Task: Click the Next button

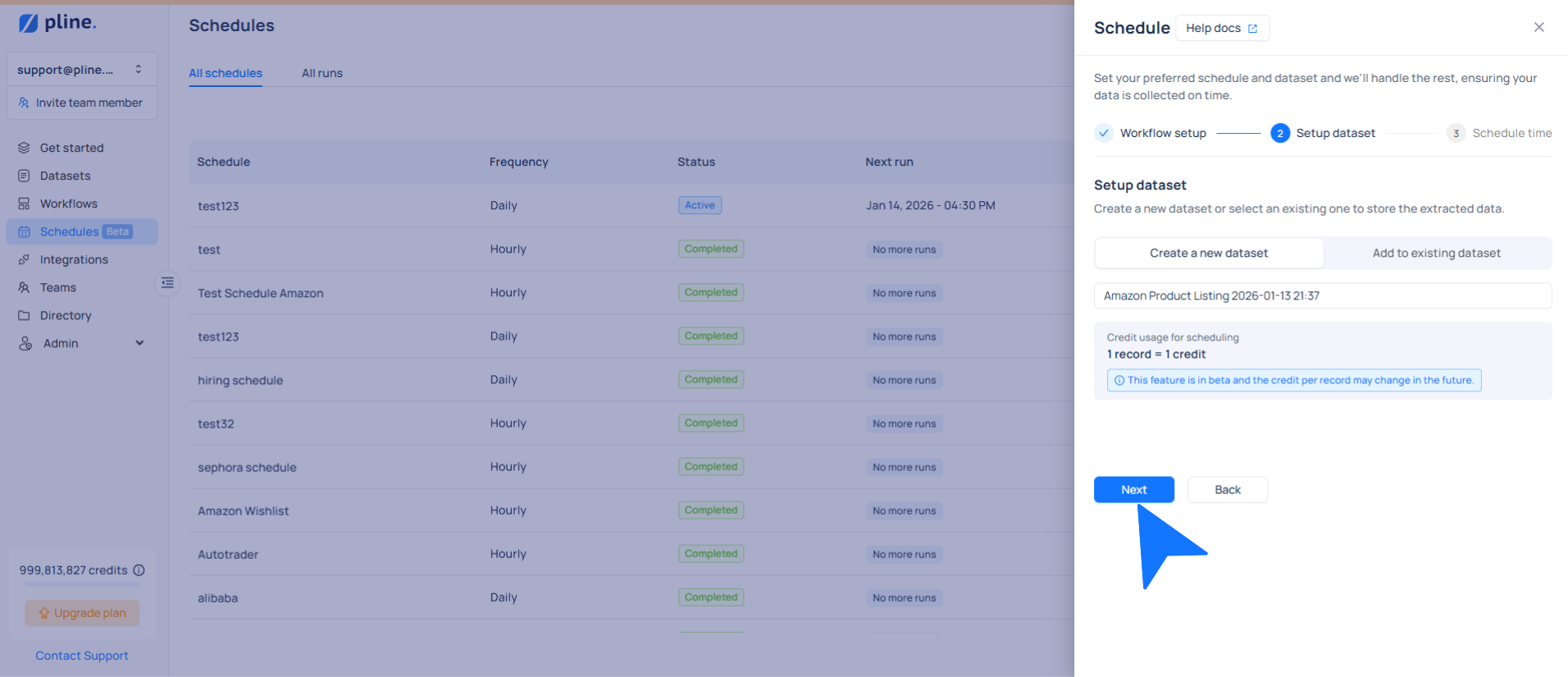Action: pos(1133,490)
